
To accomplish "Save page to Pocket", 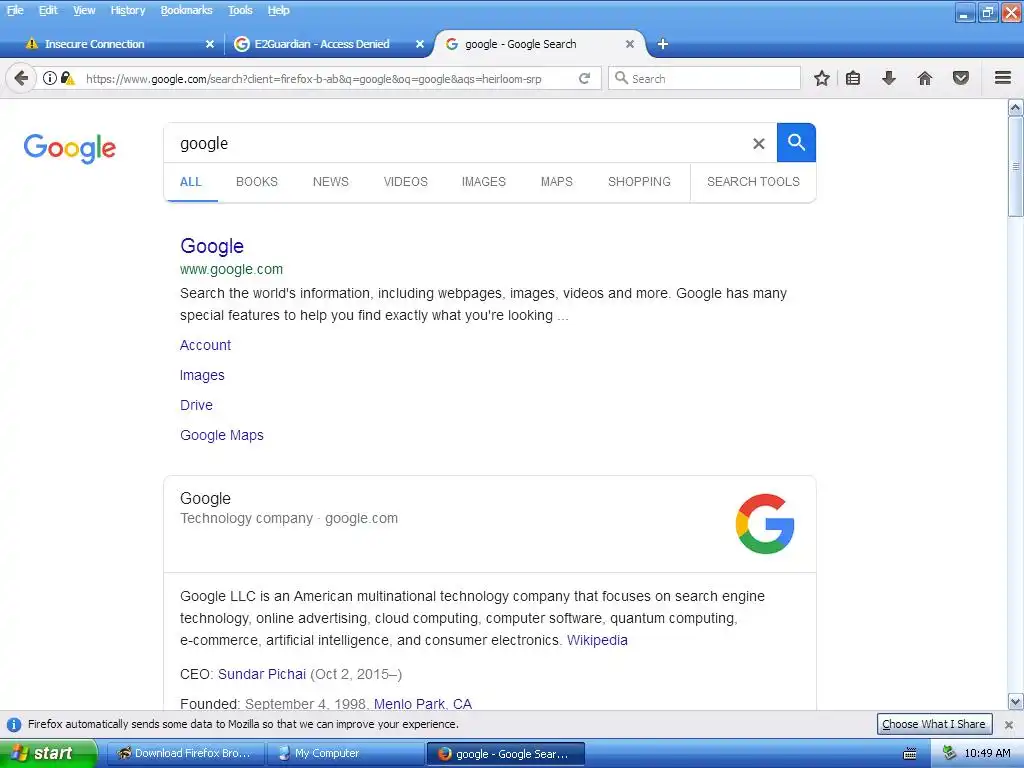I will click(961, 78).
